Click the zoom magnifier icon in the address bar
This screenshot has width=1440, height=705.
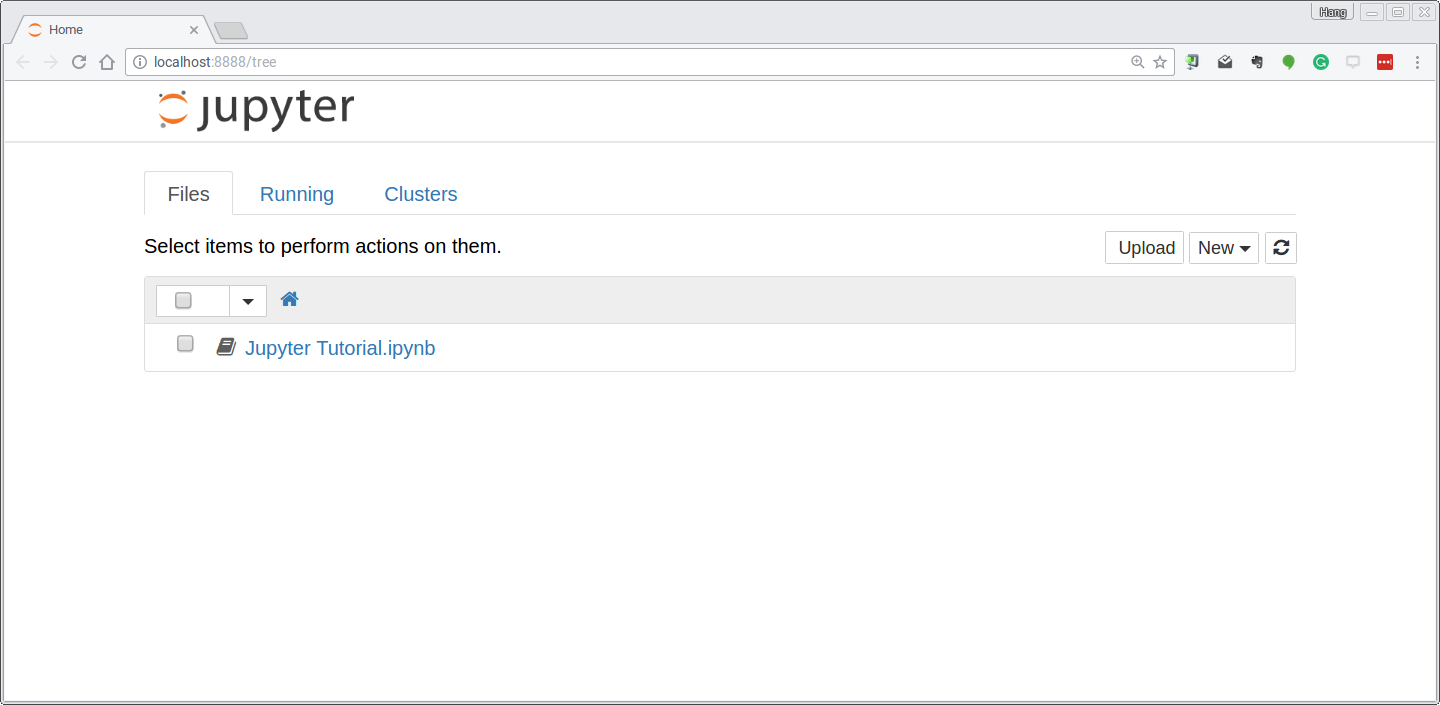[1137, 61]
